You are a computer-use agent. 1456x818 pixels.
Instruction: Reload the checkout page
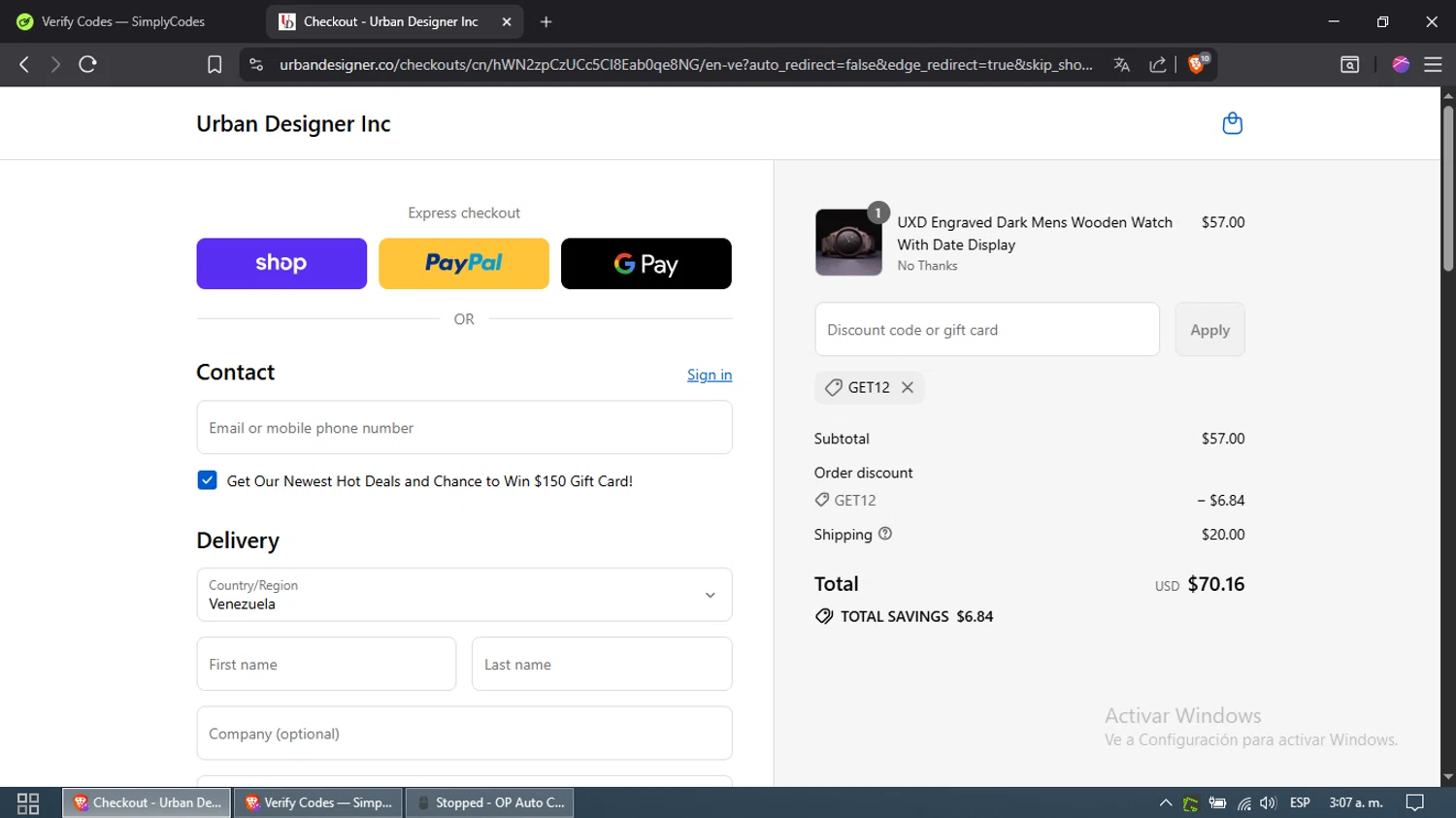87,64
